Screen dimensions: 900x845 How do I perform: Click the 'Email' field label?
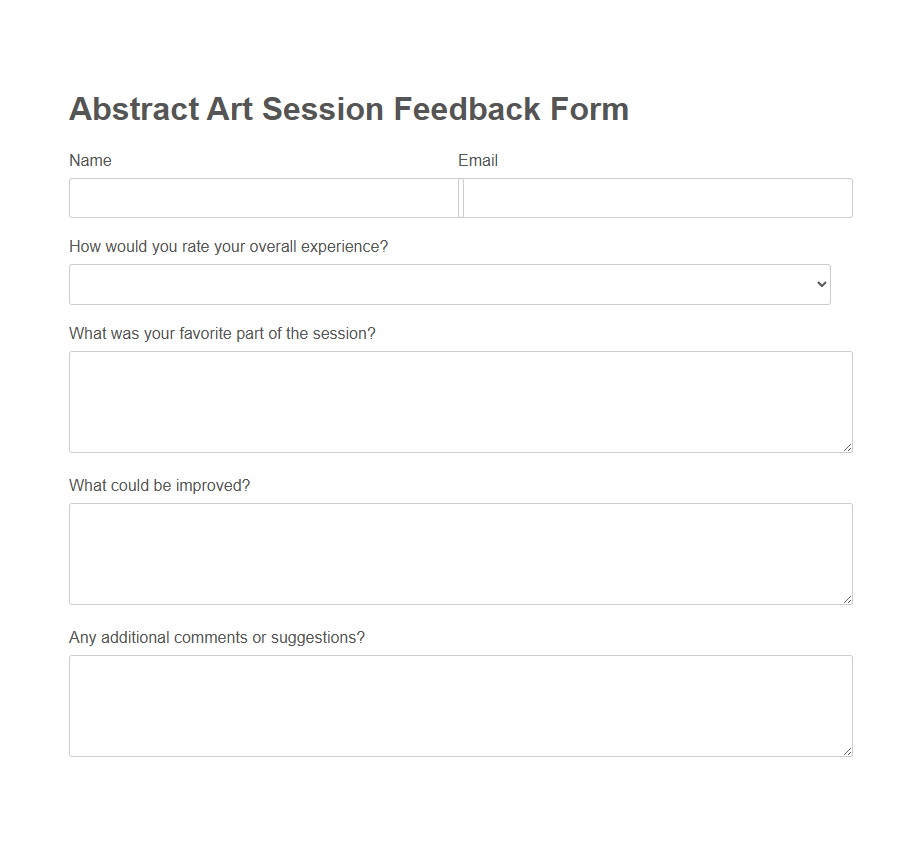point(478,160)
